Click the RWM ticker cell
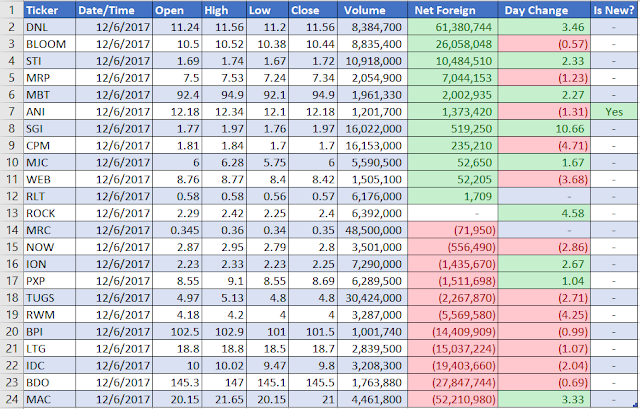640x409 pixels. tap(49, 315)
